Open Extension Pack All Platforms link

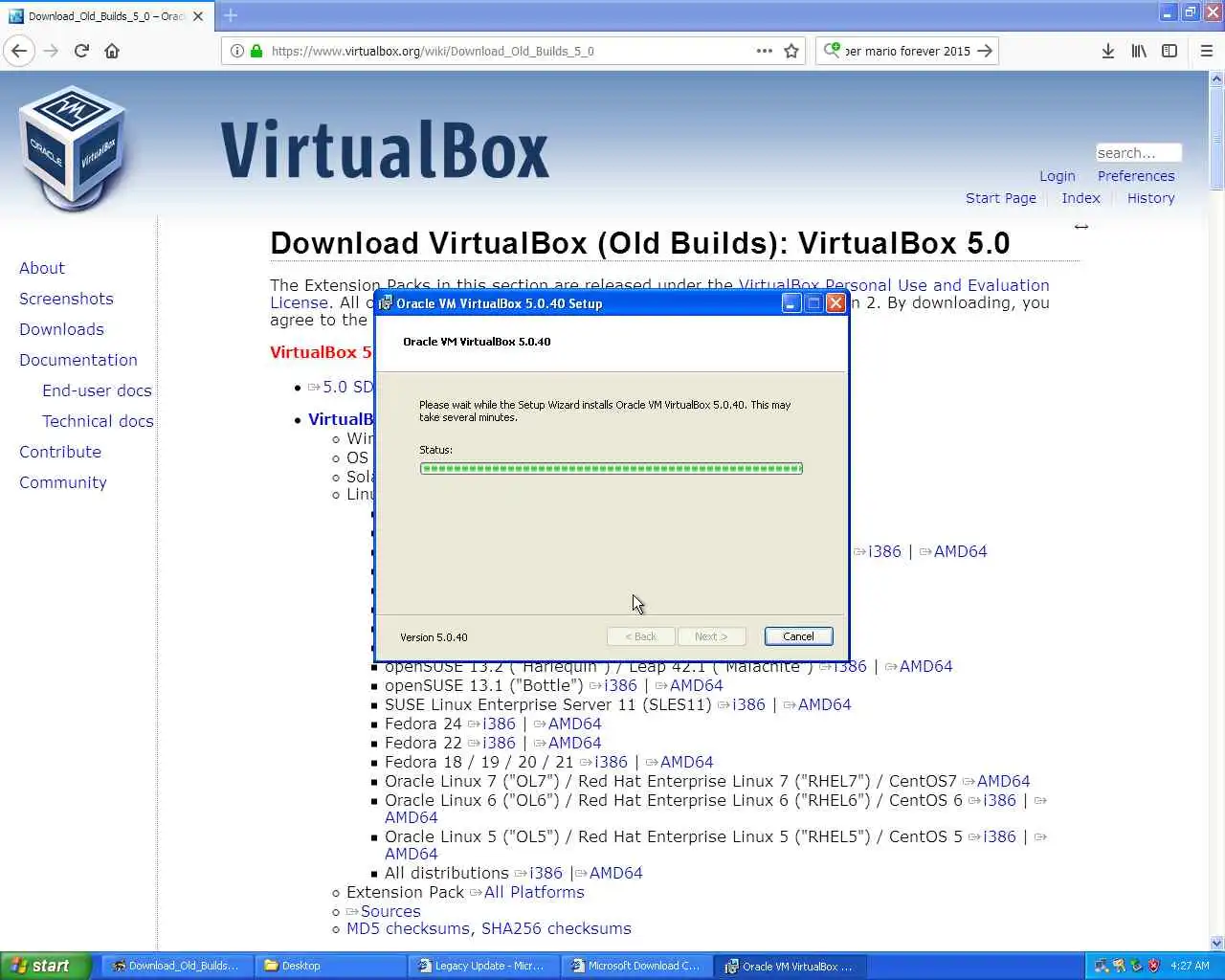click(x=534, y=892)
